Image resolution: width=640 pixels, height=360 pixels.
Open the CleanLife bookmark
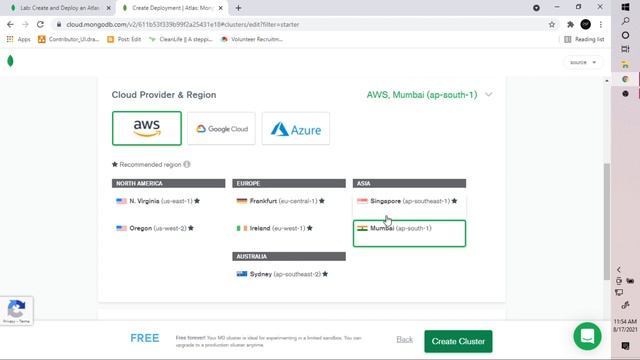point(181,39)
